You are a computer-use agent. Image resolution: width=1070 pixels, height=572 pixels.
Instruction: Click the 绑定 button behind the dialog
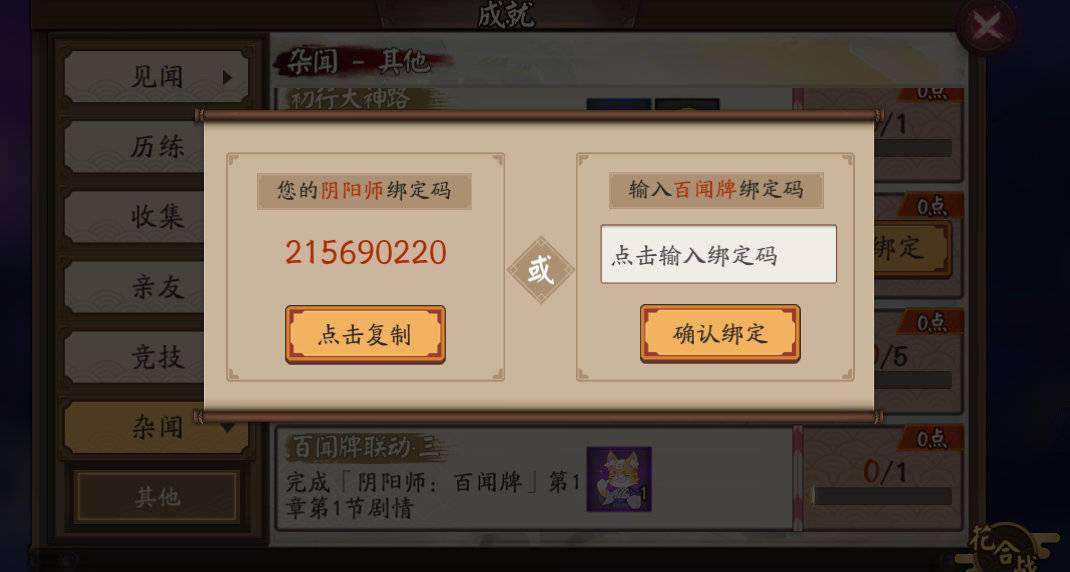(911, 248)
